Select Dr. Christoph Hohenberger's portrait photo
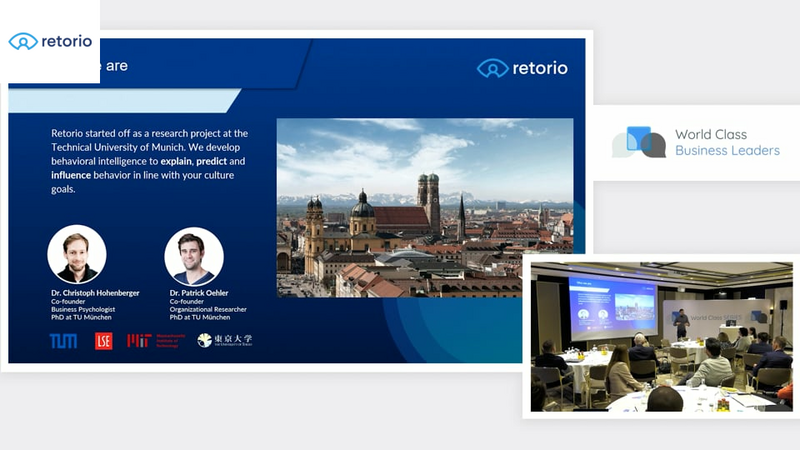 point(77,255)
